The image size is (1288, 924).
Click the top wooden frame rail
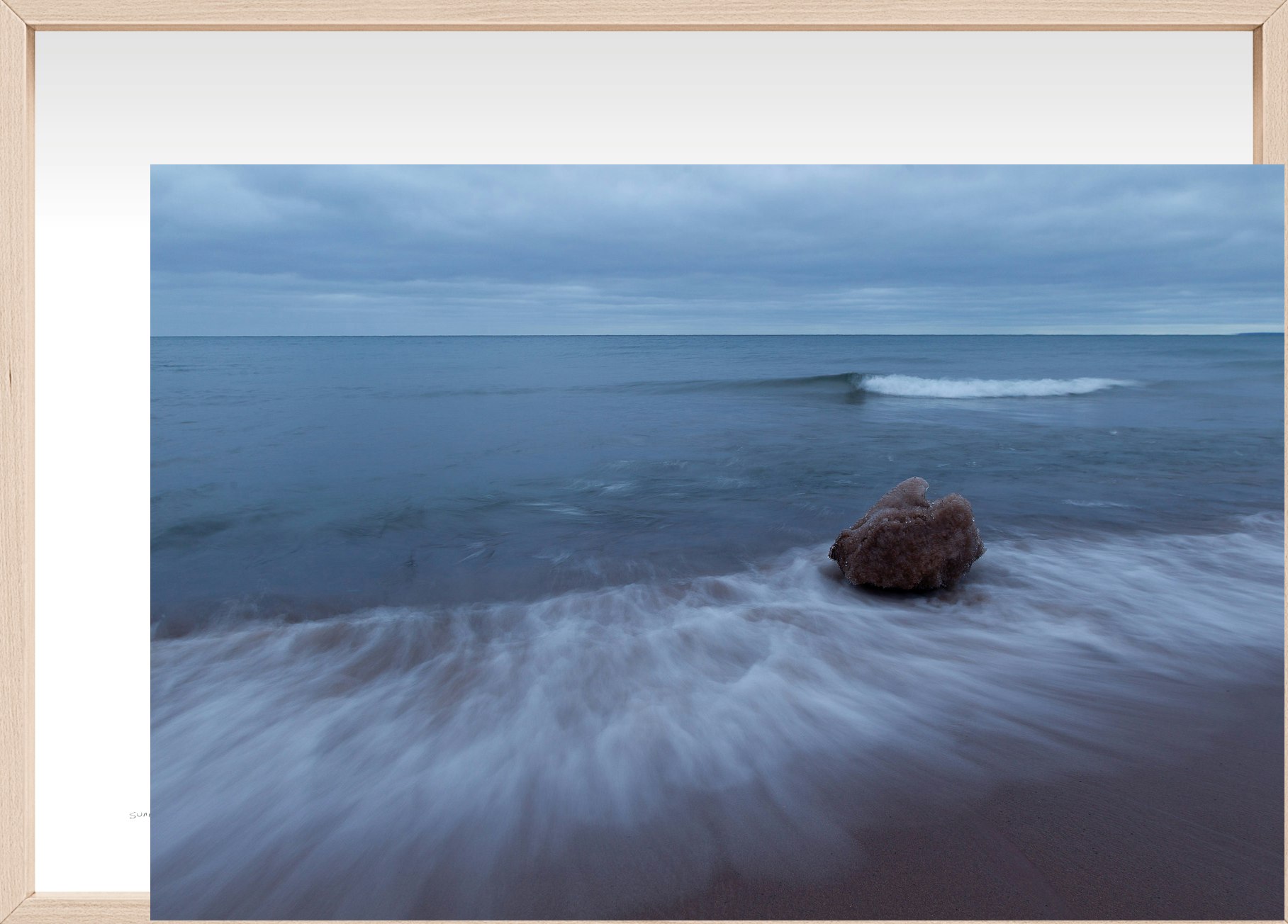click(638, 13)
